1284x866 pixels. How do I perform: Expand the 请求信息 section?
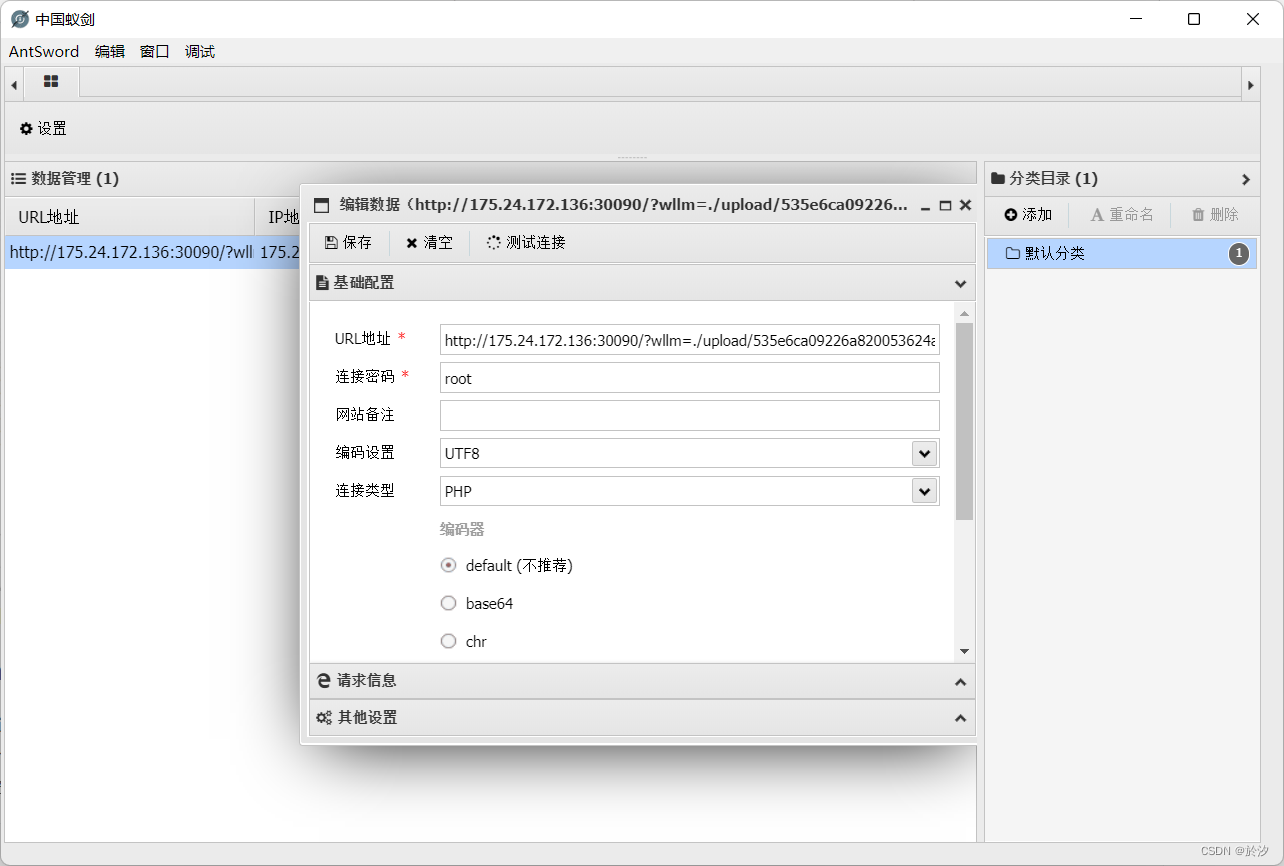(x=642, y=681)
